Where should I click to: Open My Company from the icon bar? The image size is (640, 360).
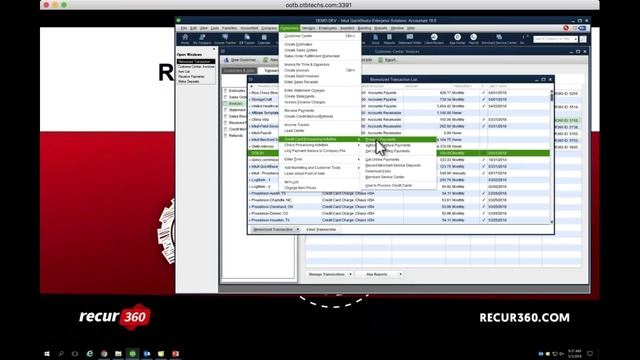[202, 39]
